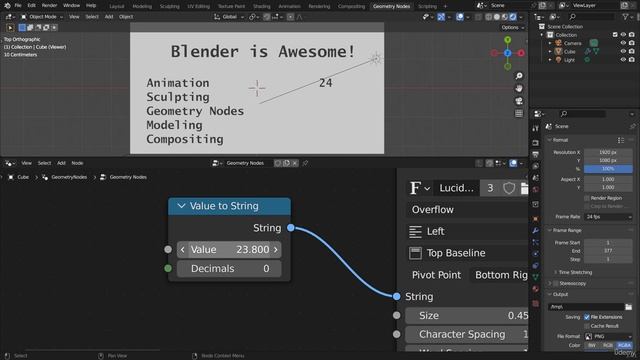Open Tool properties tab icon

pos(536,129)
